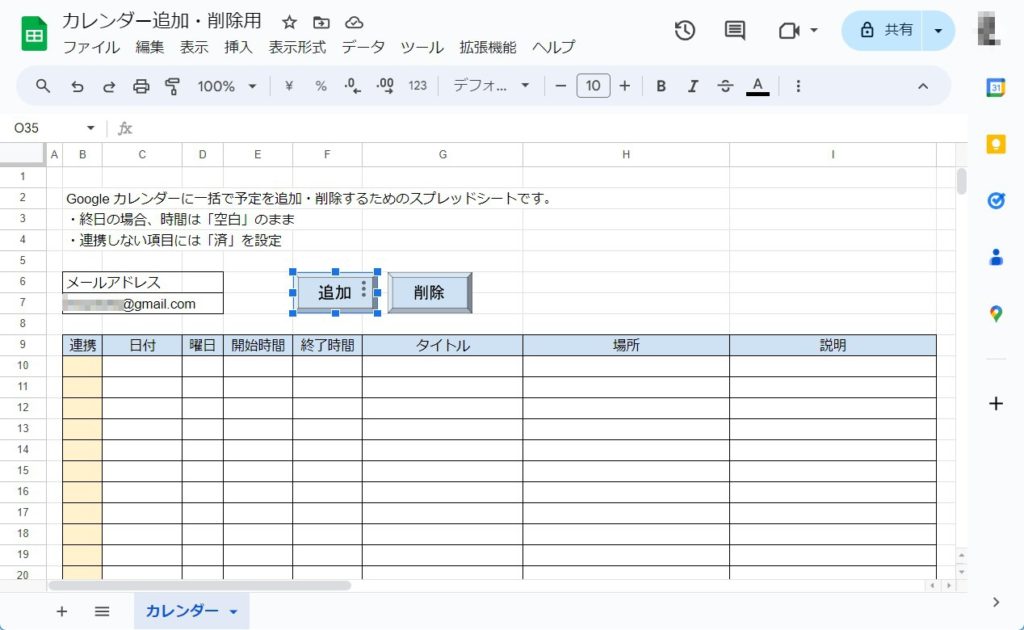Open Google Calendar in side panel
The image size is (1024, 630).
tap(995, 87)
